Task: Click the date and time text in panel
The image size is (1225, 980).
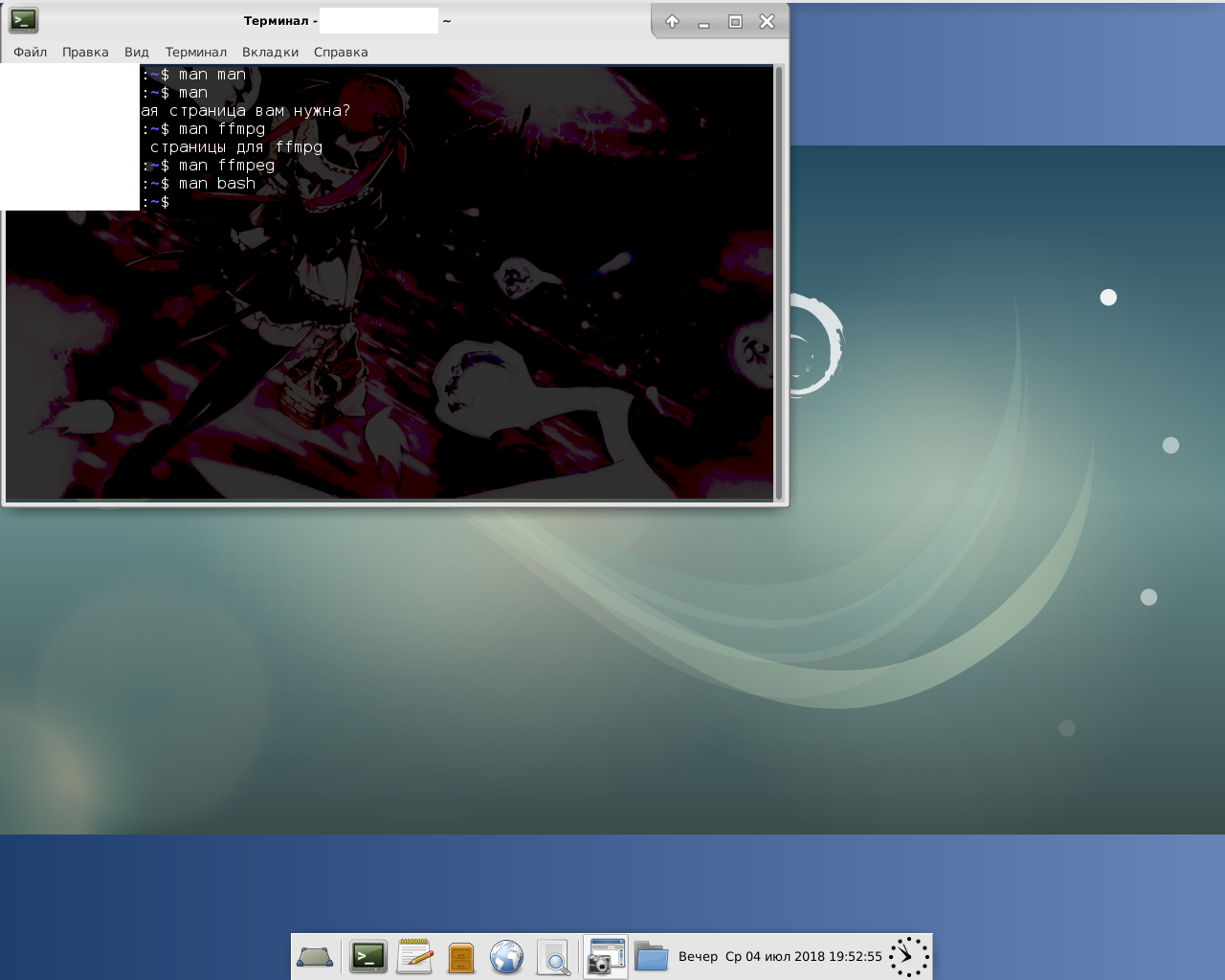Action: pos(804,956)
